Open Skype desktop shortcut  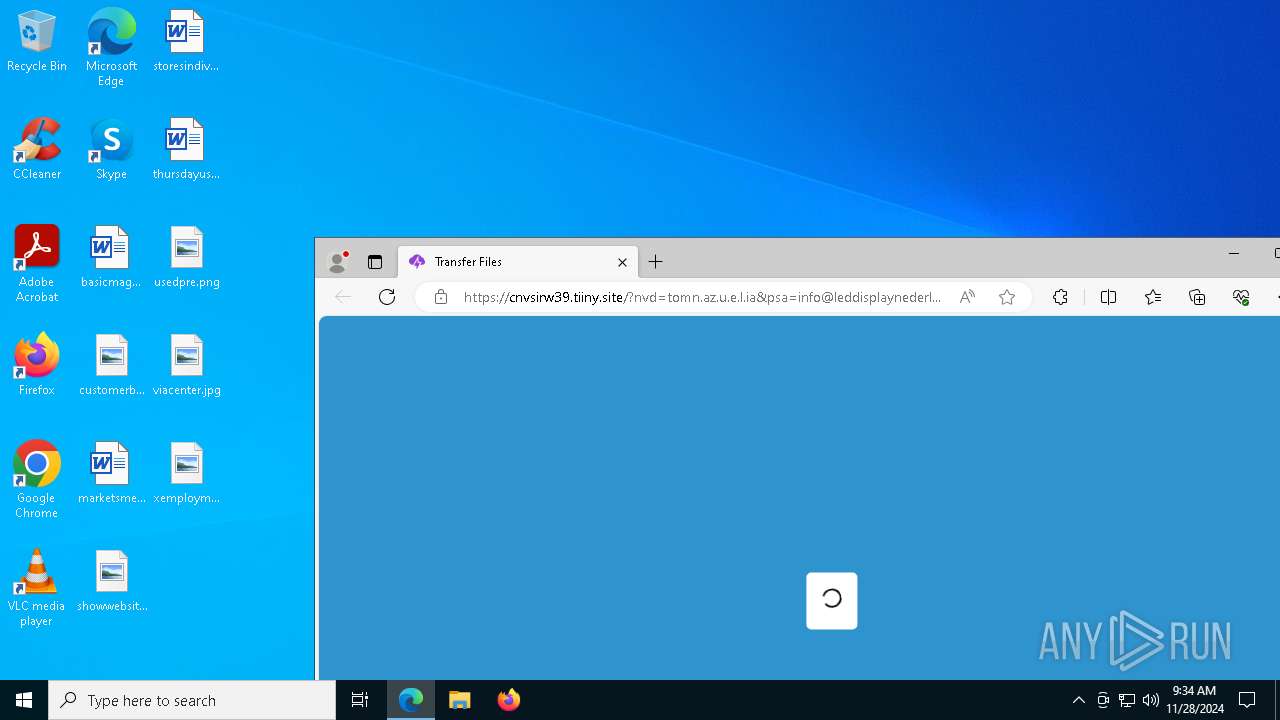[x=111, y=150]
